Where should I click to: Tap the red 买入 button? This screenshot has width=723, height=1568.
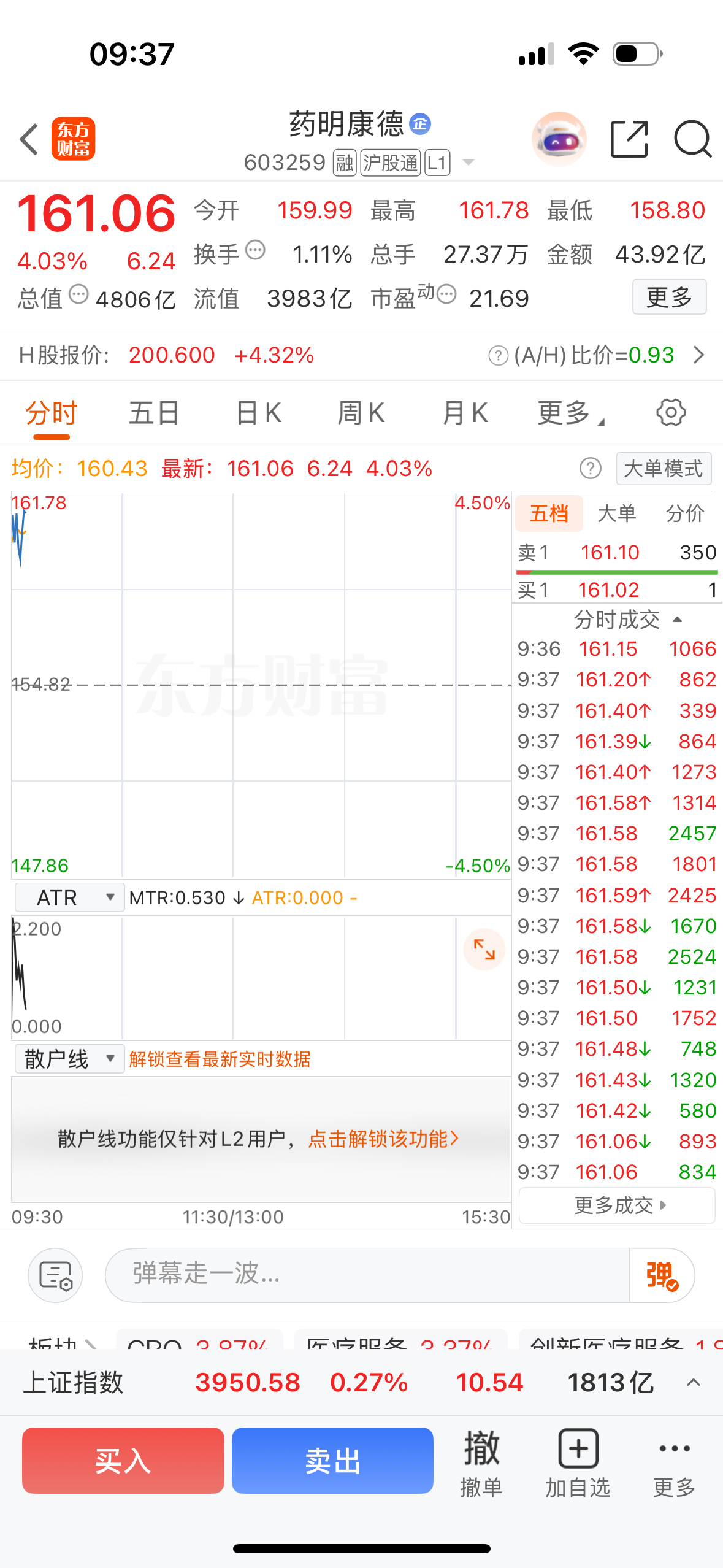(123, 1461)
